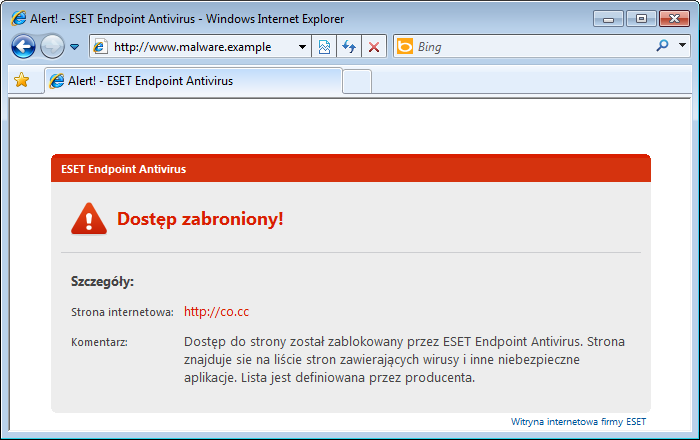Image resolution: width=700 pixels, height=440 pixels.
Task: Click the Internet Explorer icon in the title bar
Action: pos(19,18)
